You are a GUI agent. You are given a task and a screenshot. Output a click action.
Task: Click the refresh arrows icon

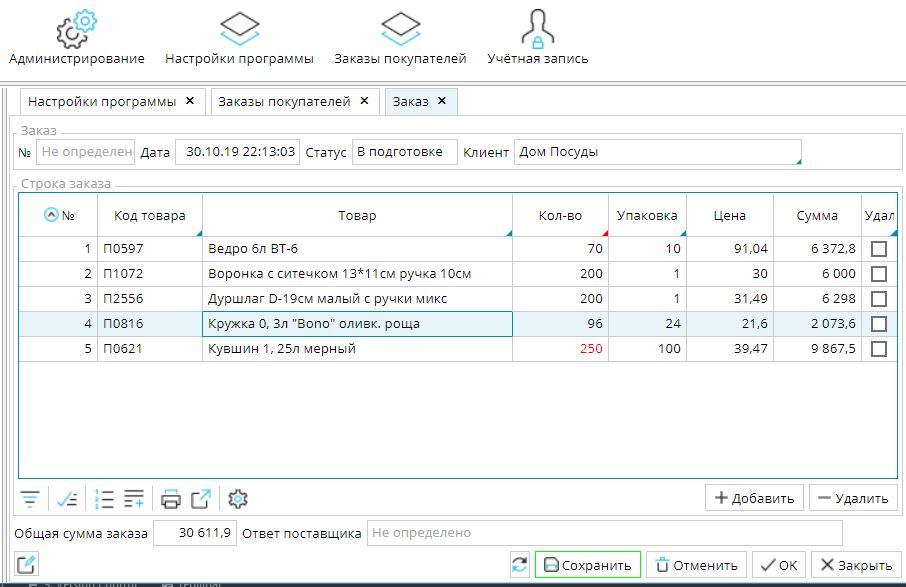[x=519, y=564]
